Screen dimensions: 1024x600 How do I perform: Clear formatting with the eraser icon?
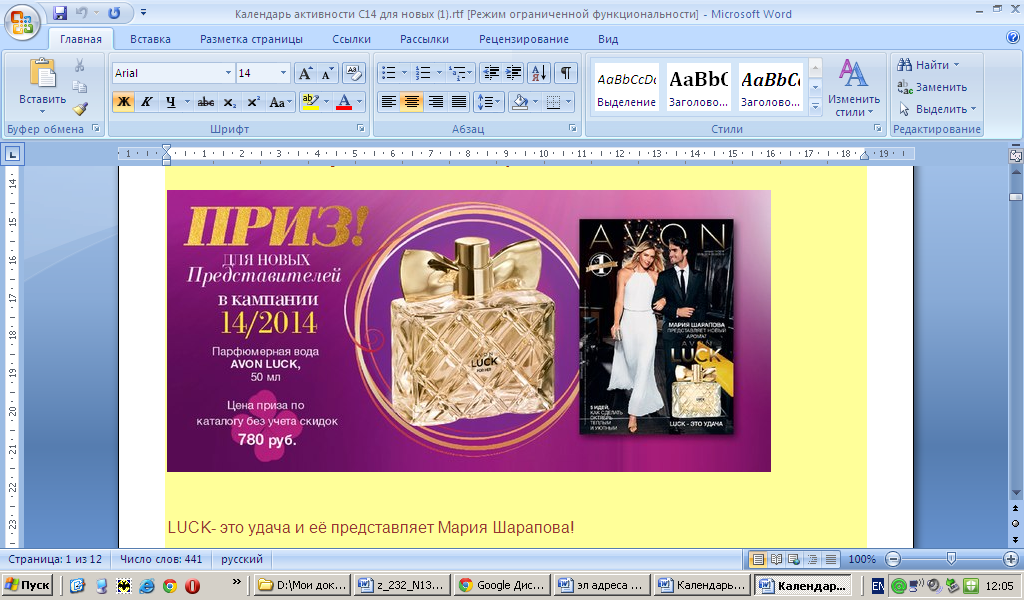[x=353, y=73]
